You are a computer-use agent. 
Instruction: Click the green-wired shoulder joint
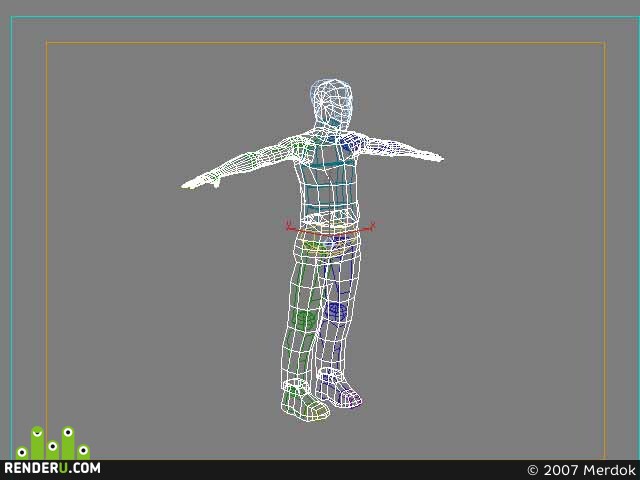[301, 146]
